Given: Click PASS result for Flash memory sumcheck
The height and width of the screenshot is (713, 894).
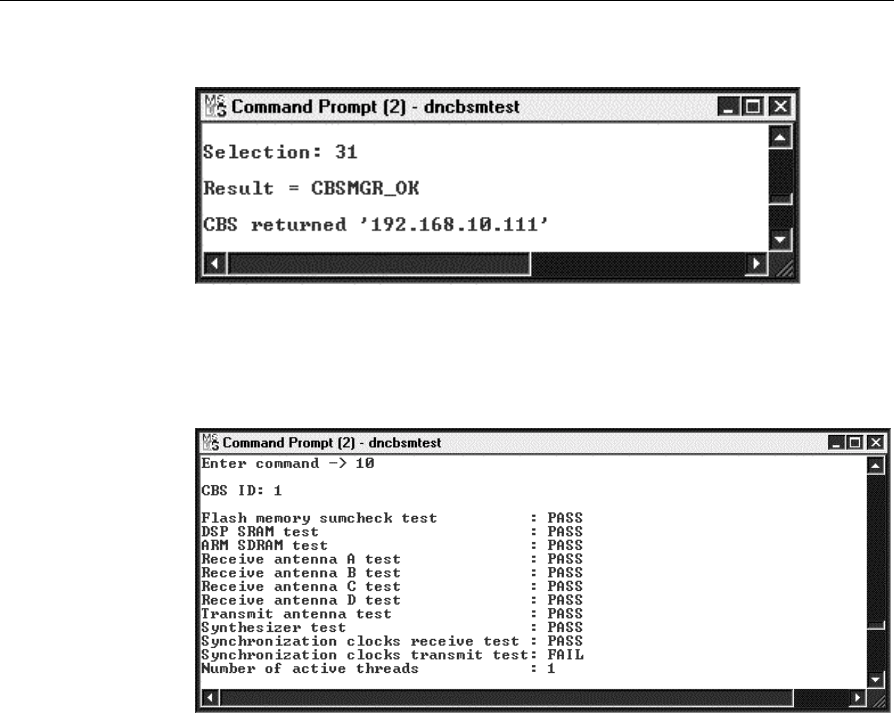Looking at the screenshot, I should click(x=565, y=518).
